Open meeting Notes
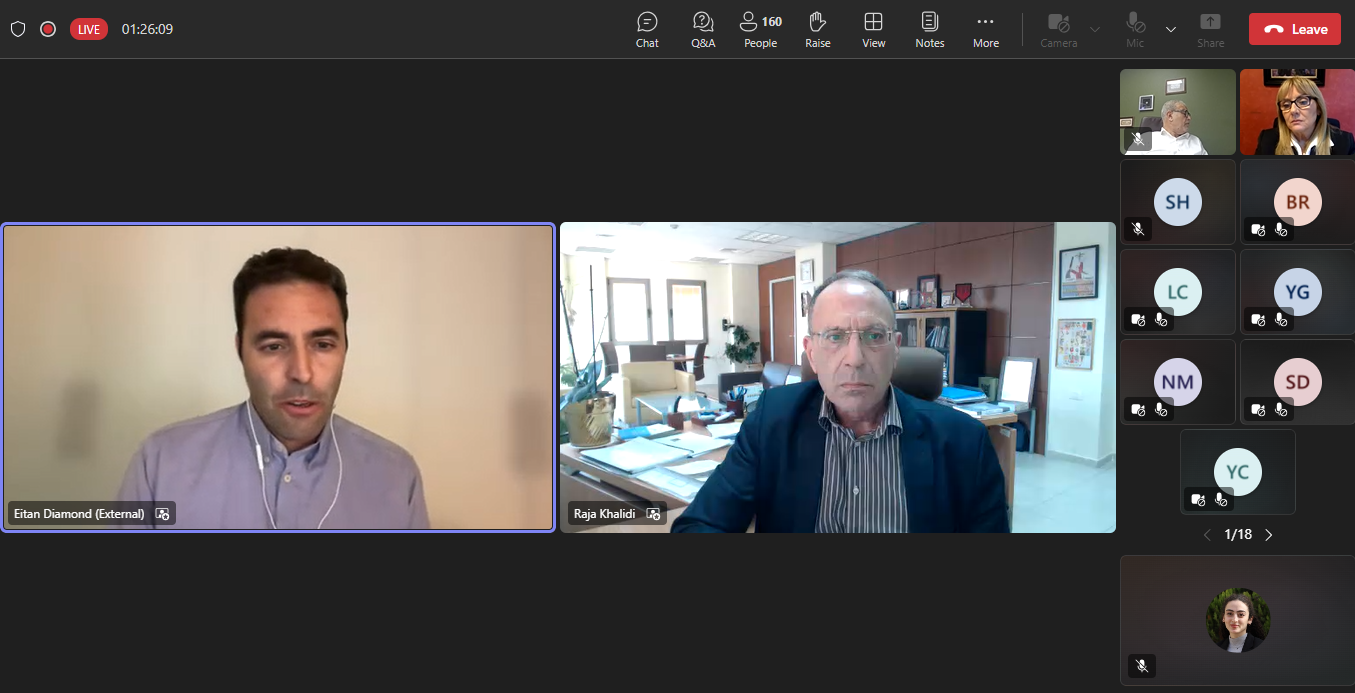 point(929,29)
